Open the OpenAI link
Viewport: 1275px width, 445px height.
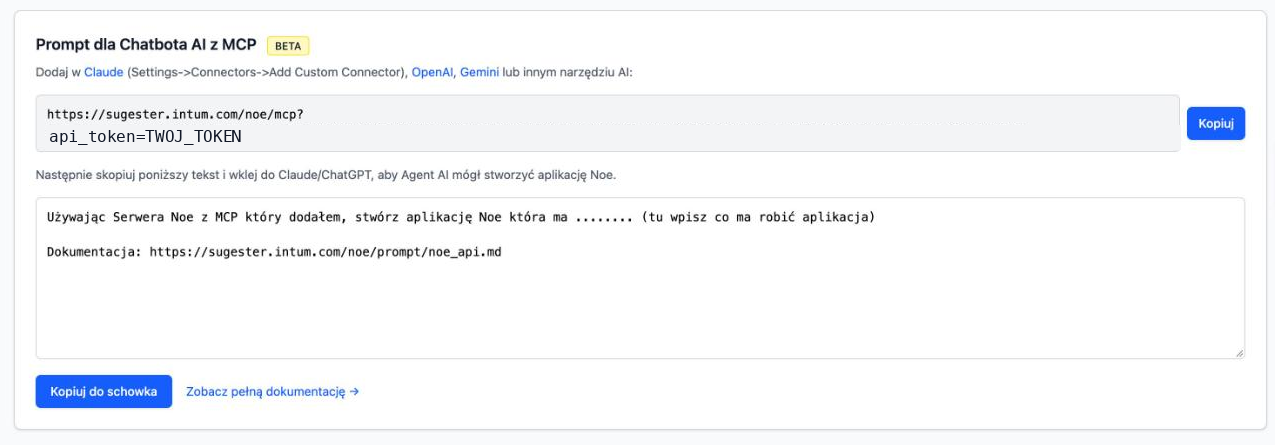432,72
